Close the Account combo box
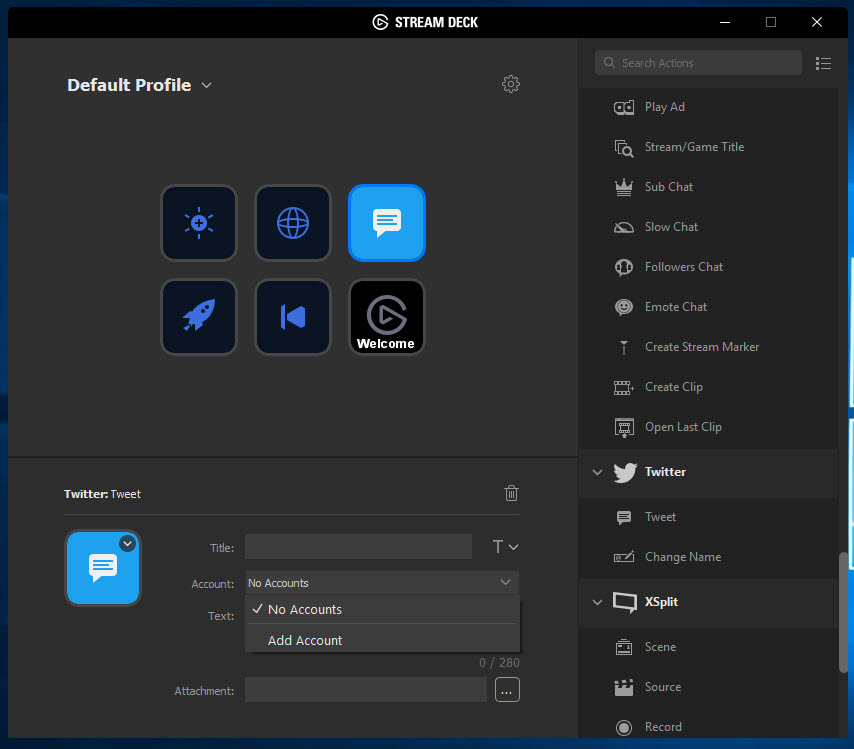The width and height of the screenshot is (854, 749). 382,583
